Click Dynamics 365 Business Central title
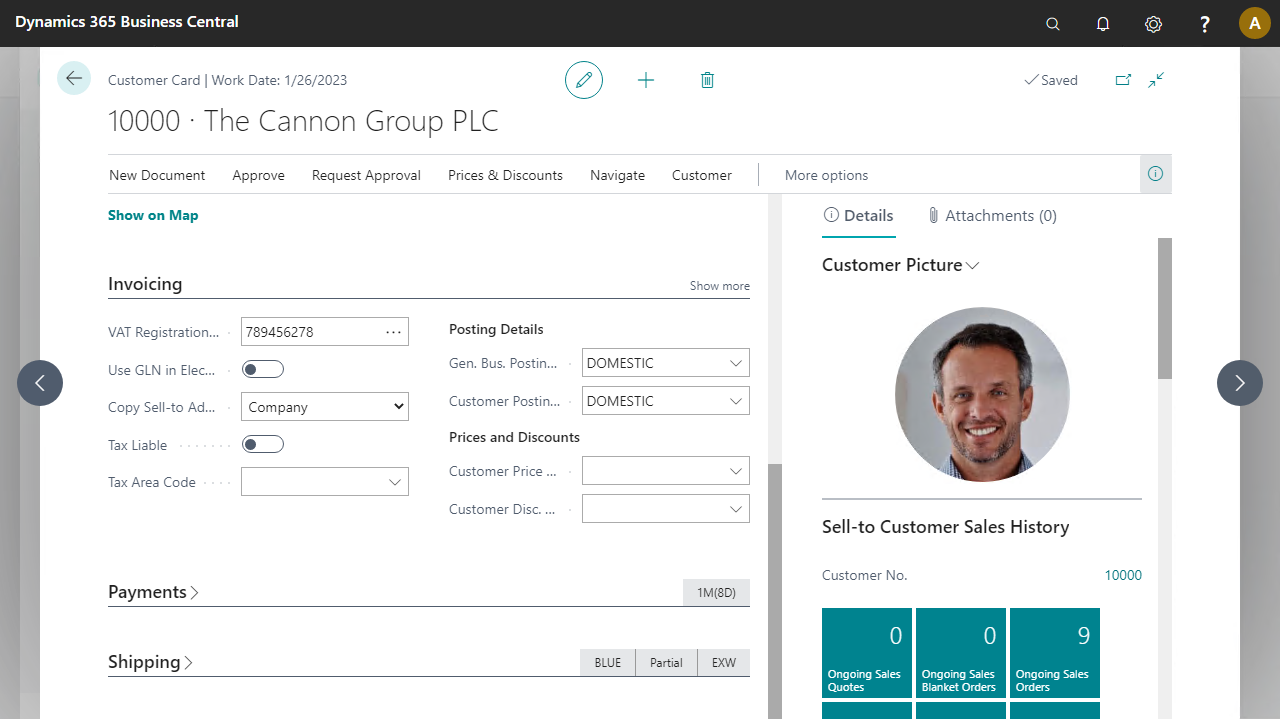 pos(127,21)
